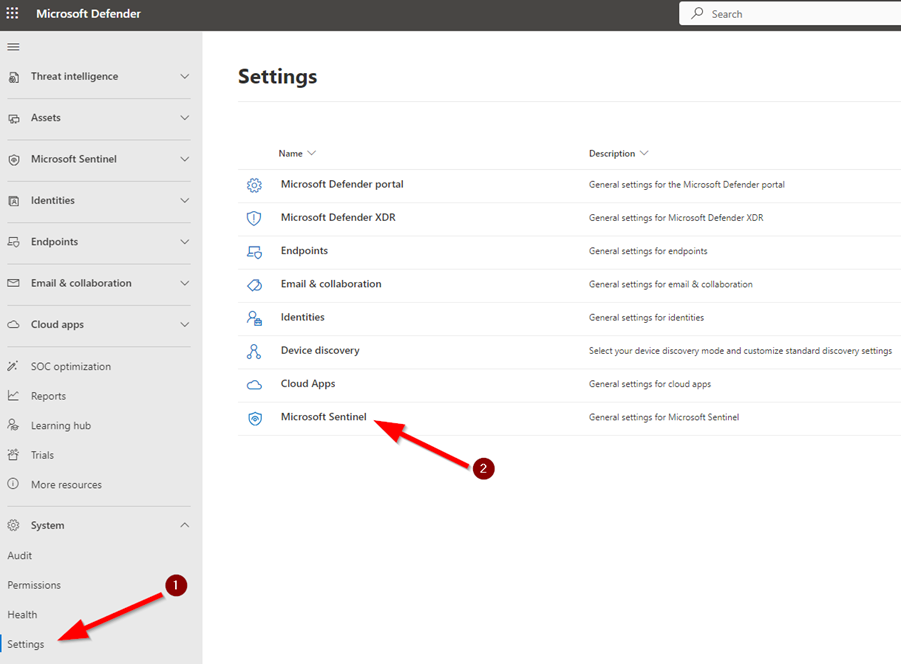The width and height of the screenshot is (901, 664).
Task: Click the Endpoints laptop icon in settings list
Action: point(254,250)
